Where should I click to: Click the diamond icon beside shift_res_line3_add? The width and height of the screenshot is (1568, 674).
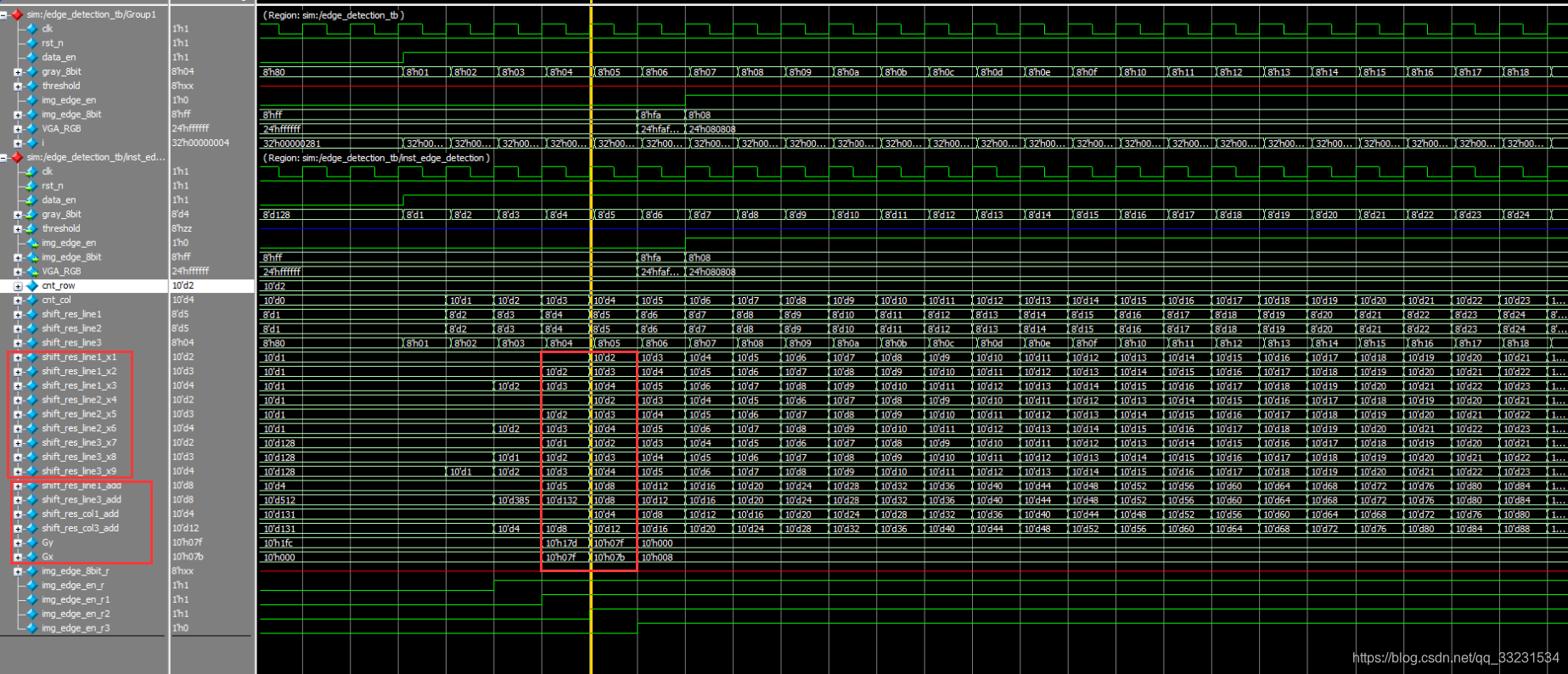[32, 500]
